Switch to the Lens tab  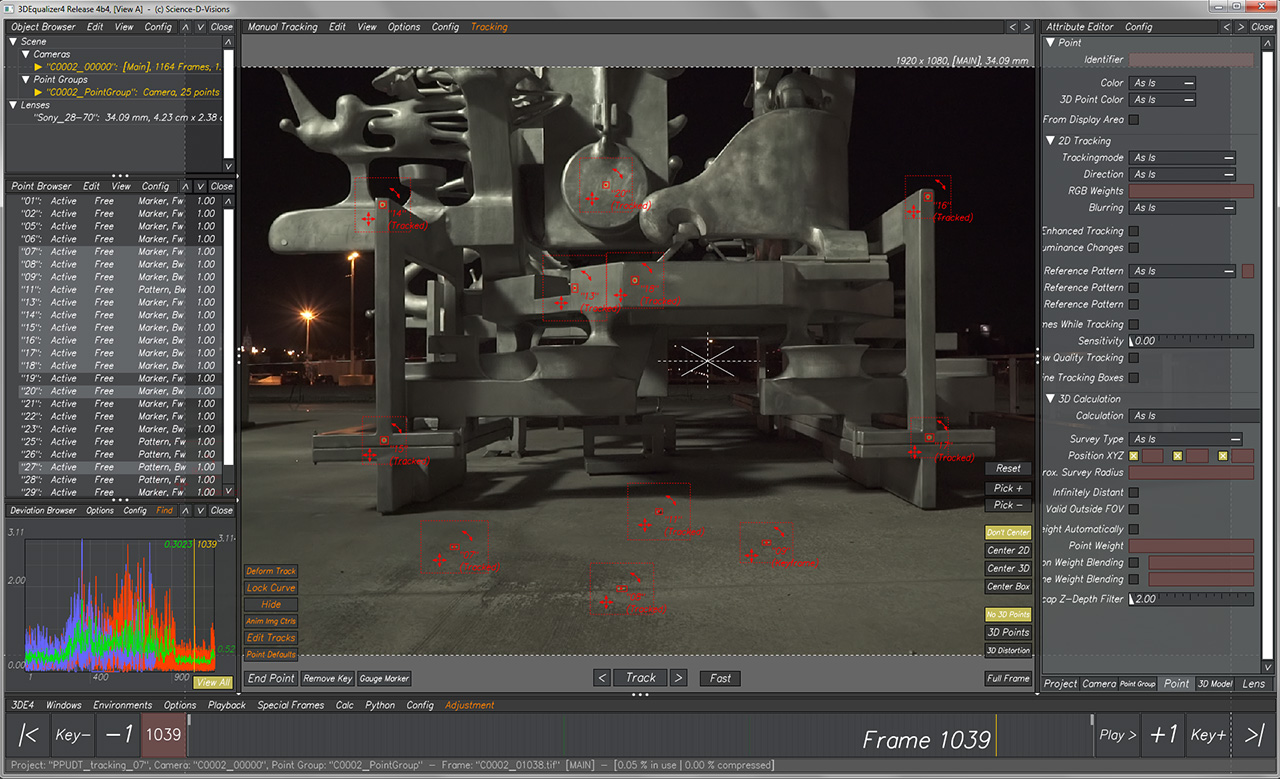click(x=1253, y=684)
